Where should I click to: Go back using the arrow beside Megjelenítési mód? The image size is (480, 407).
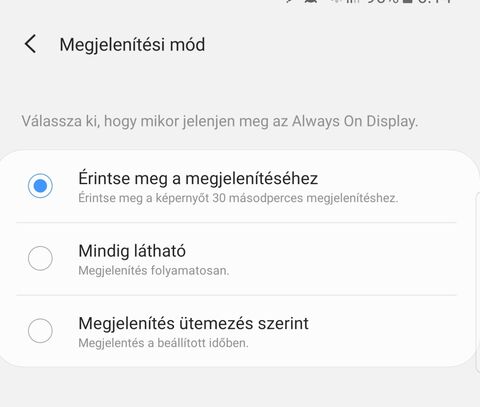(x=30, y=44)
